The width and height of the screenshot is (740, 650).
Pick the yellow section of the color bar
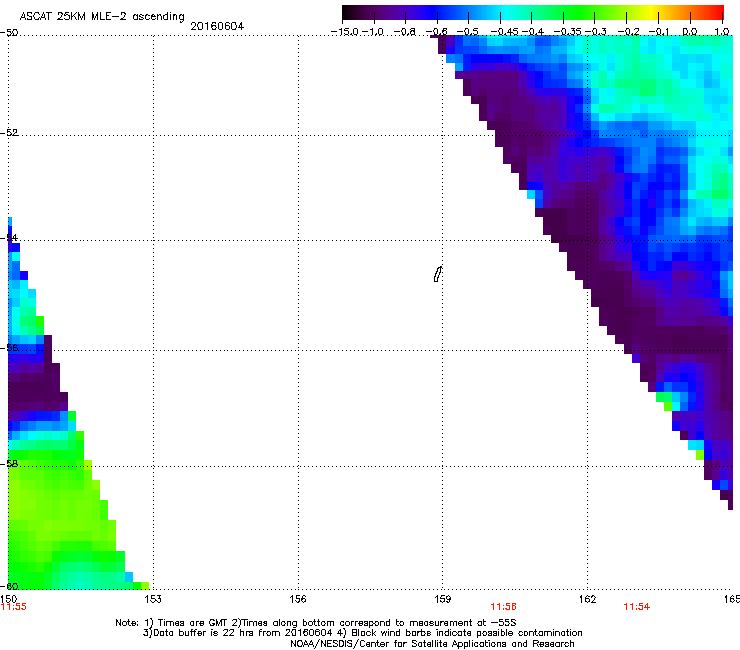[651, 12]
